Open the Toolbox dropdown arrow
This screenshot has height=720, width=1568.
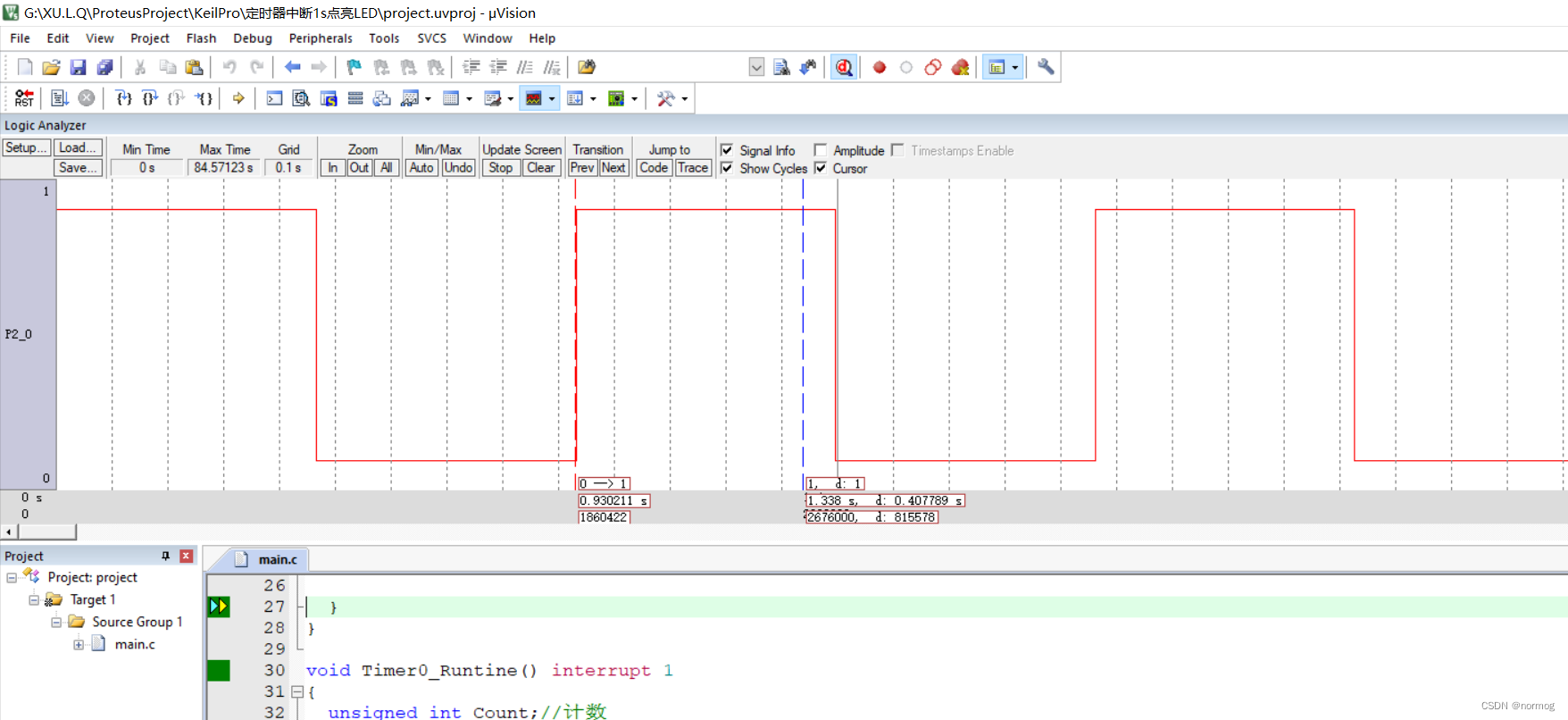[x=684, y=98]
